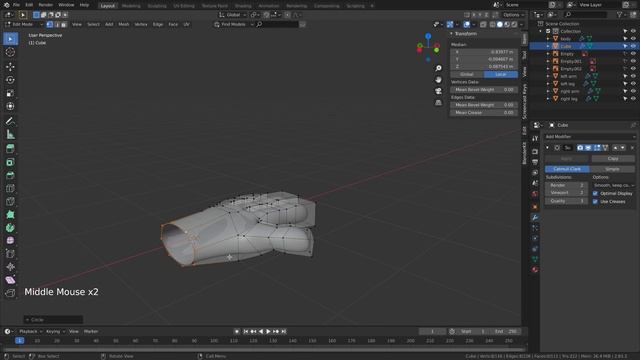Toggle the camera view icon
This screenshot has width=640, height=360.
438,91
